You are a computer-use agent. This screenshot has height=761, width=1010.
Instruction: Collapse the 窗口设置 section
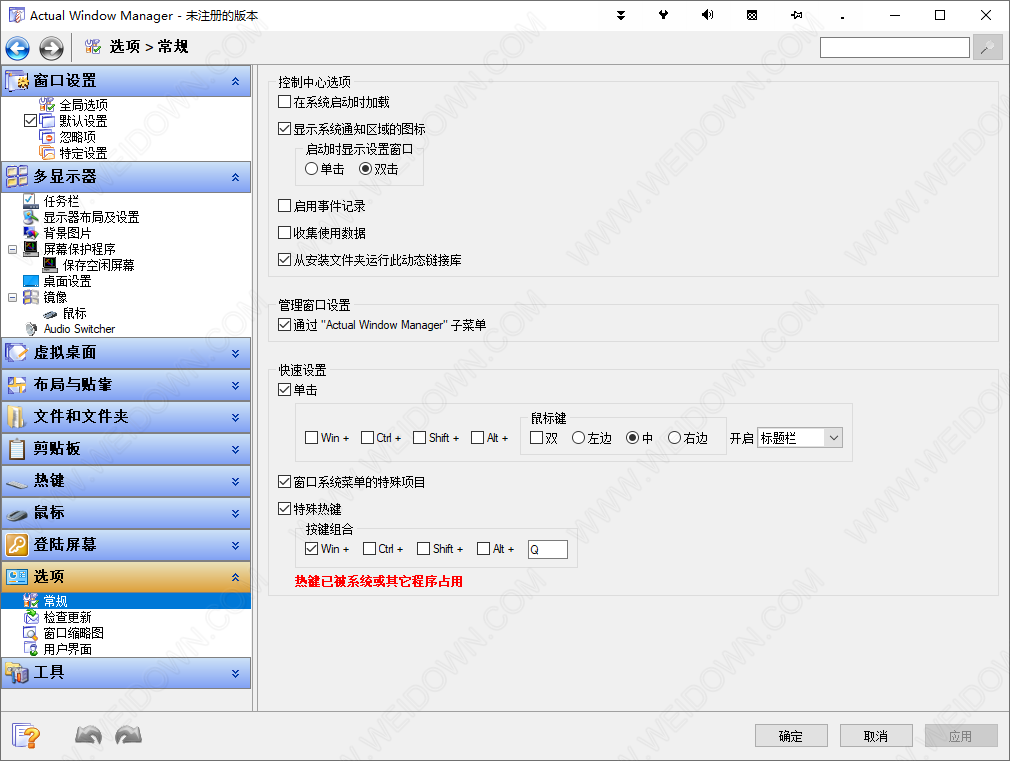point(236,81)
